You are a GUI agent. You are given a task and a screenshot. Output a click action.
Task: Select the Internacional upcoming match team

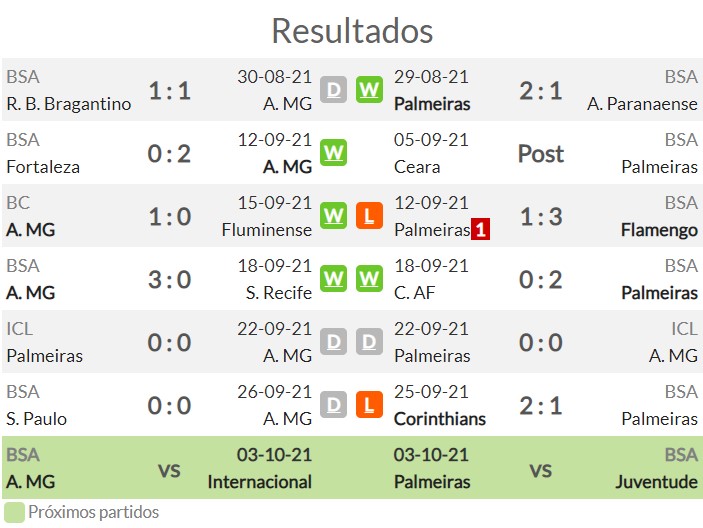pos(260,482)
